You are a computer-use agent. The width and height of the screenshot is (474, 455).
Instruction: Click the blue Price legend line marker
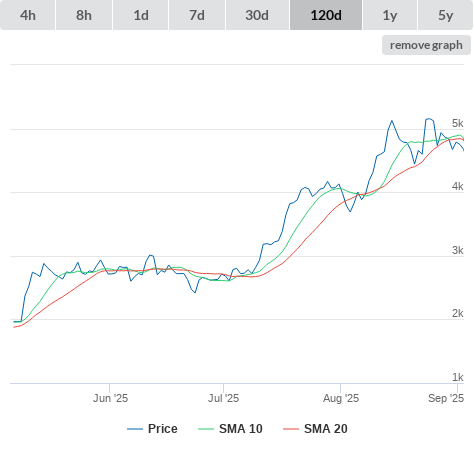click(135, 429)
